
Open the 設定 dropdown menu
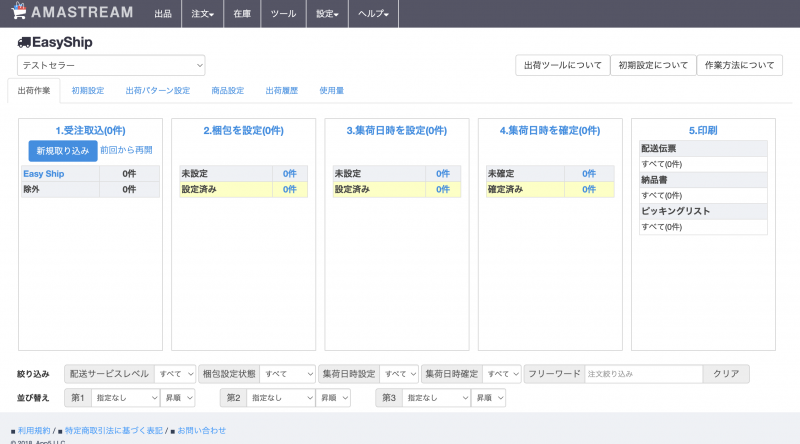coord(327,14)
